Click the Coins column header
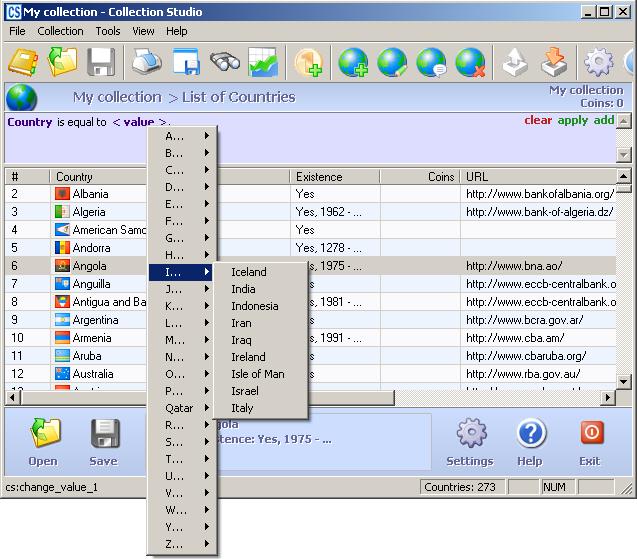Image resolution: width=637 pixels, height=559 pixels. pyautogui.click(x=420, y=177)
